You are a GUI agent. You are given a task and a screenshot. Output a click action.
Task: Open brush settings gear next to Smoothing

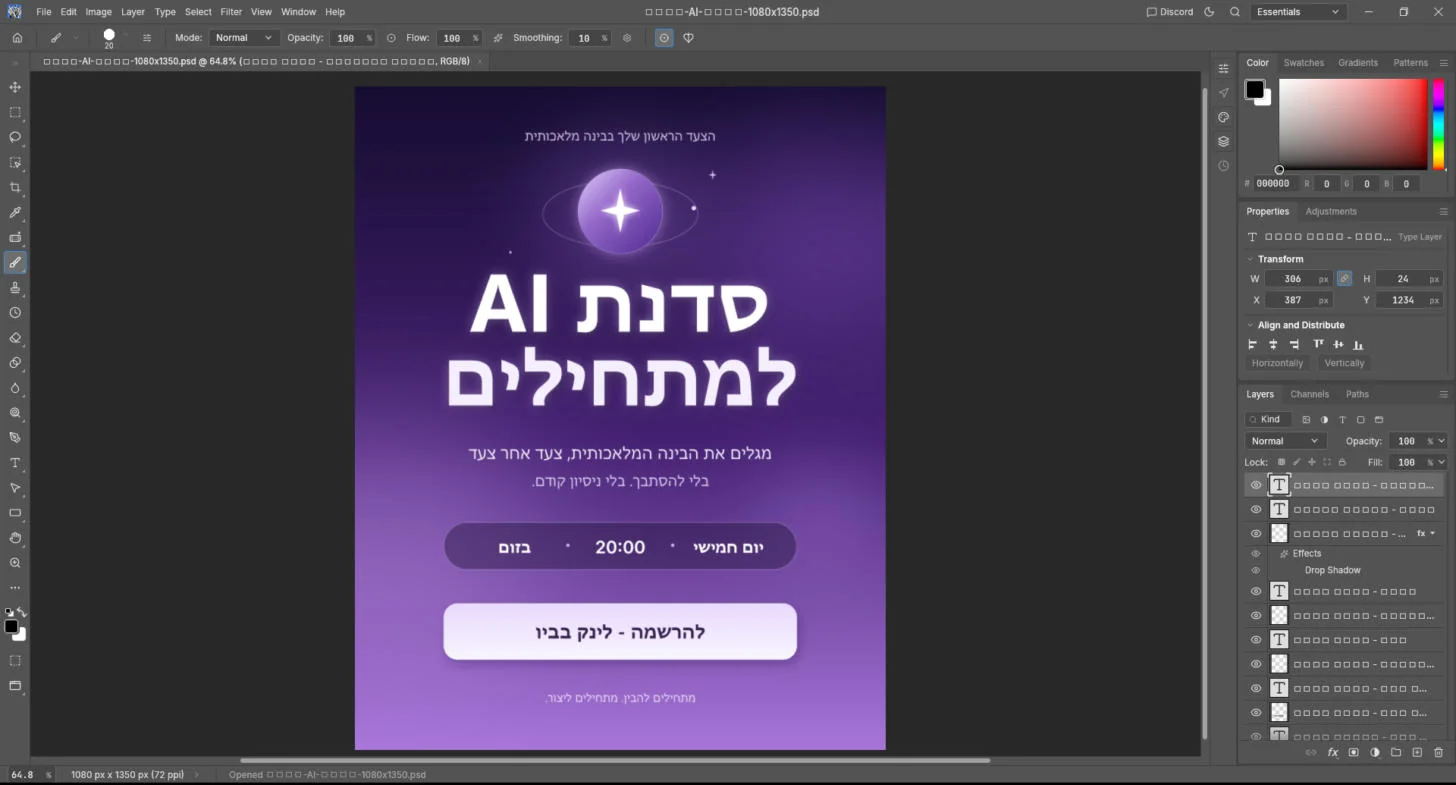pyautogui.click(x=627, y=38)
